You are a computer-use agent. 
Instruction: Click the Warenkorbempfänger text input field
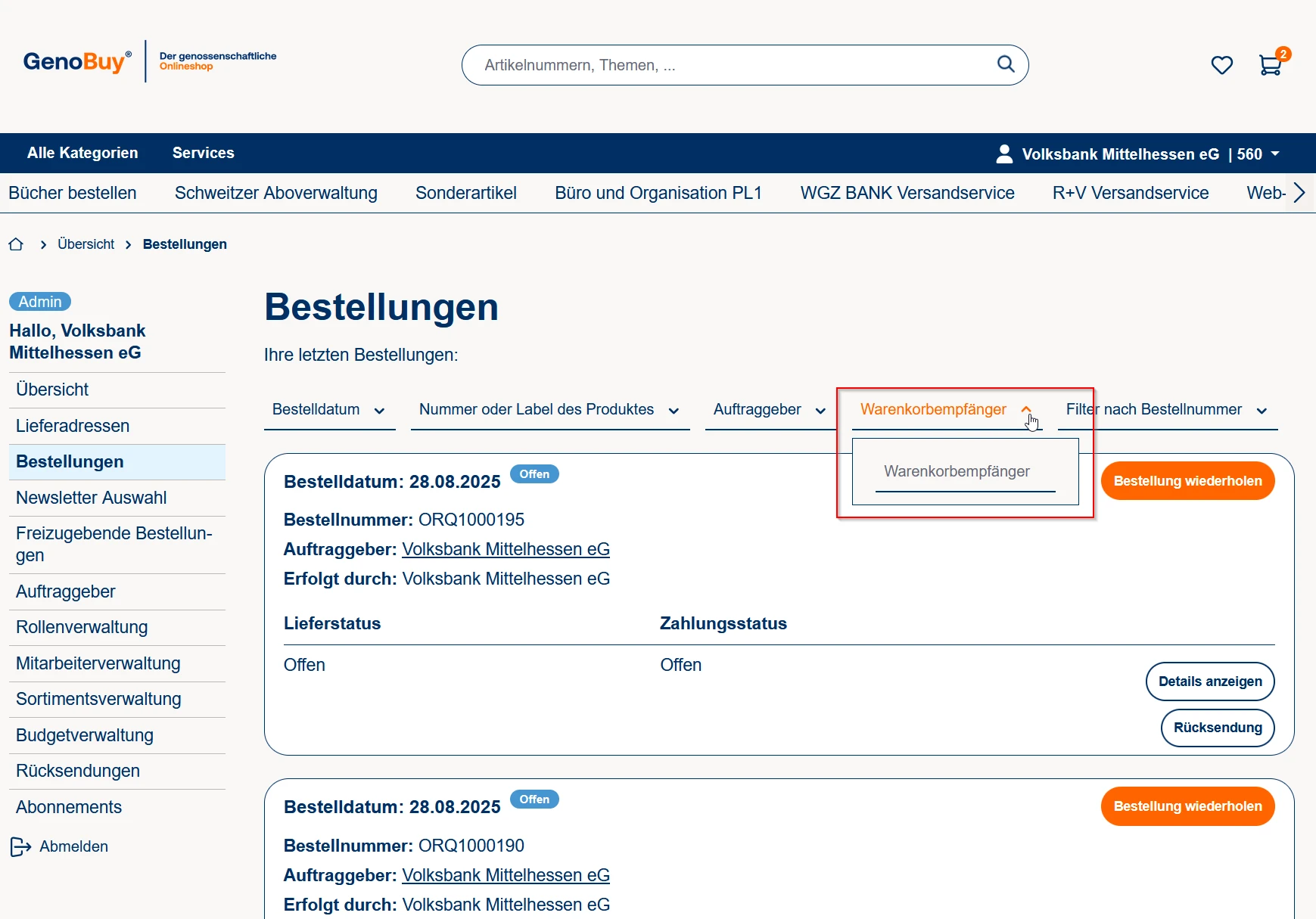[x=965, y=472]
